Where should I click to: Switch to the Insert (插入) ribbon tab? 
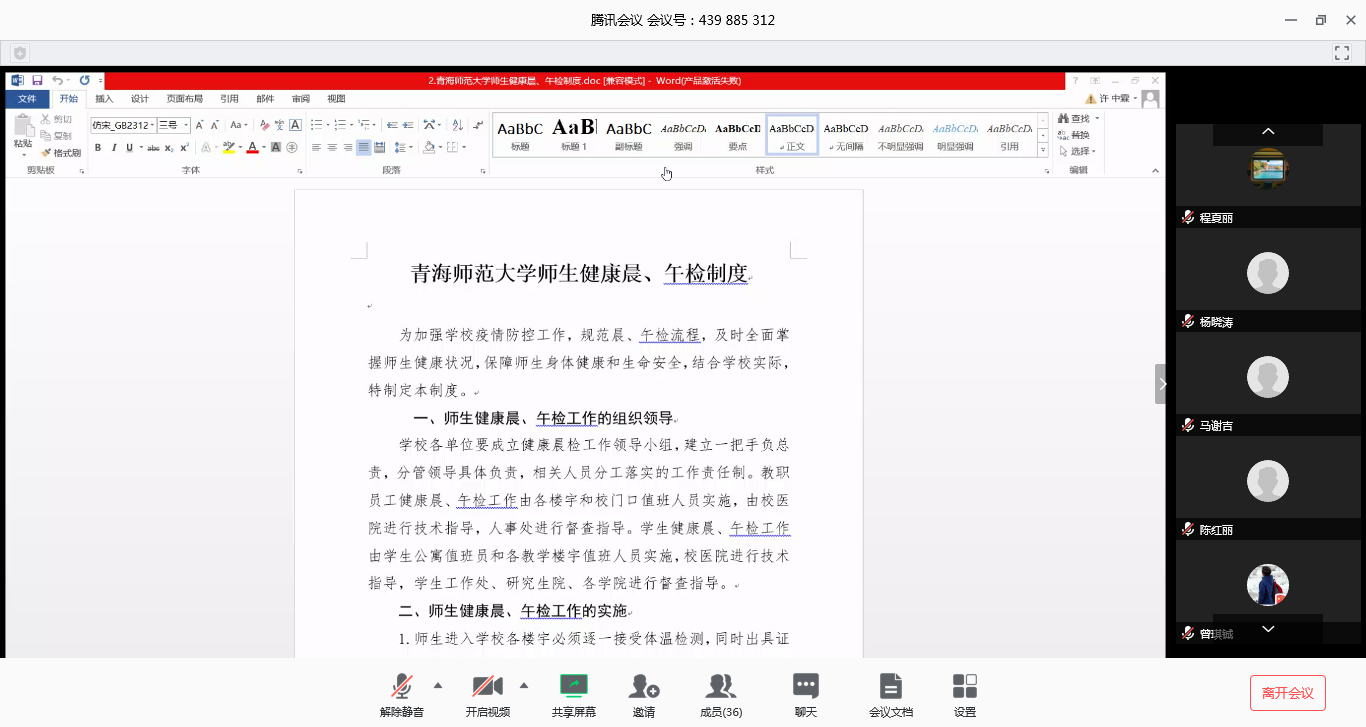(104, 99)
